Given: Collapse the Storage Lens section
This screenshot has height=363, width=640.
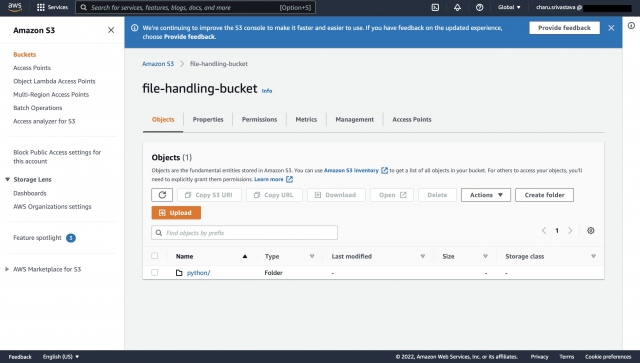Looking at the screenshot, I should [x=7, y=179].
